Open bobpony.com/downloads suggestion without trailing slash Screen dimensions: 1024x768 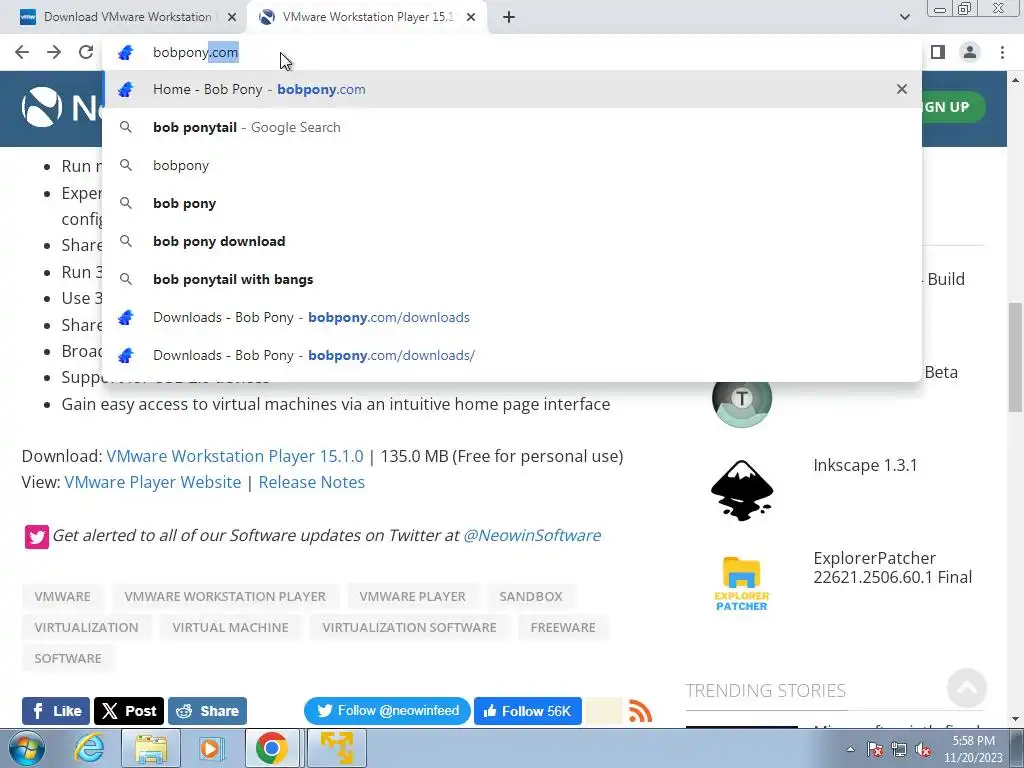tap(512, 317)
